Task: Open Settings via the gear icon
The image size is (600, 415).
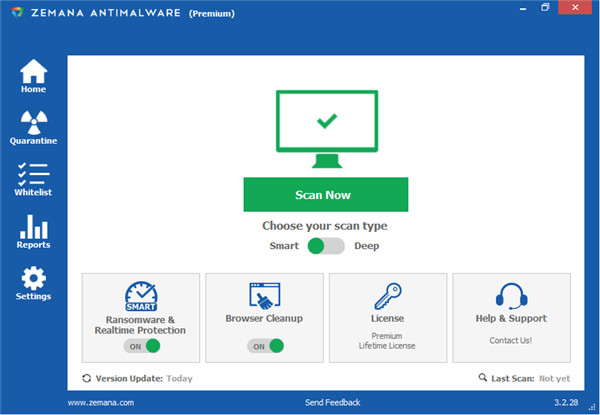Action: tap(34, 278)
